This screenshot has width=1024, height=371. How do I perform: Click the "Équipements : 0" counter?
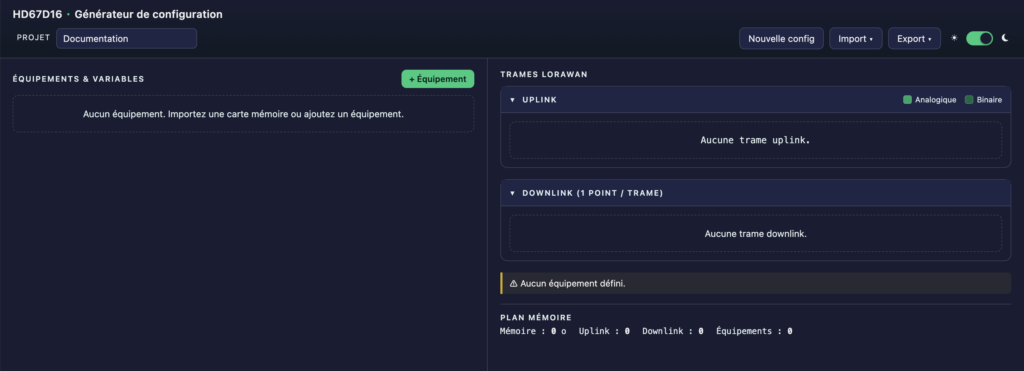(754, 331)
